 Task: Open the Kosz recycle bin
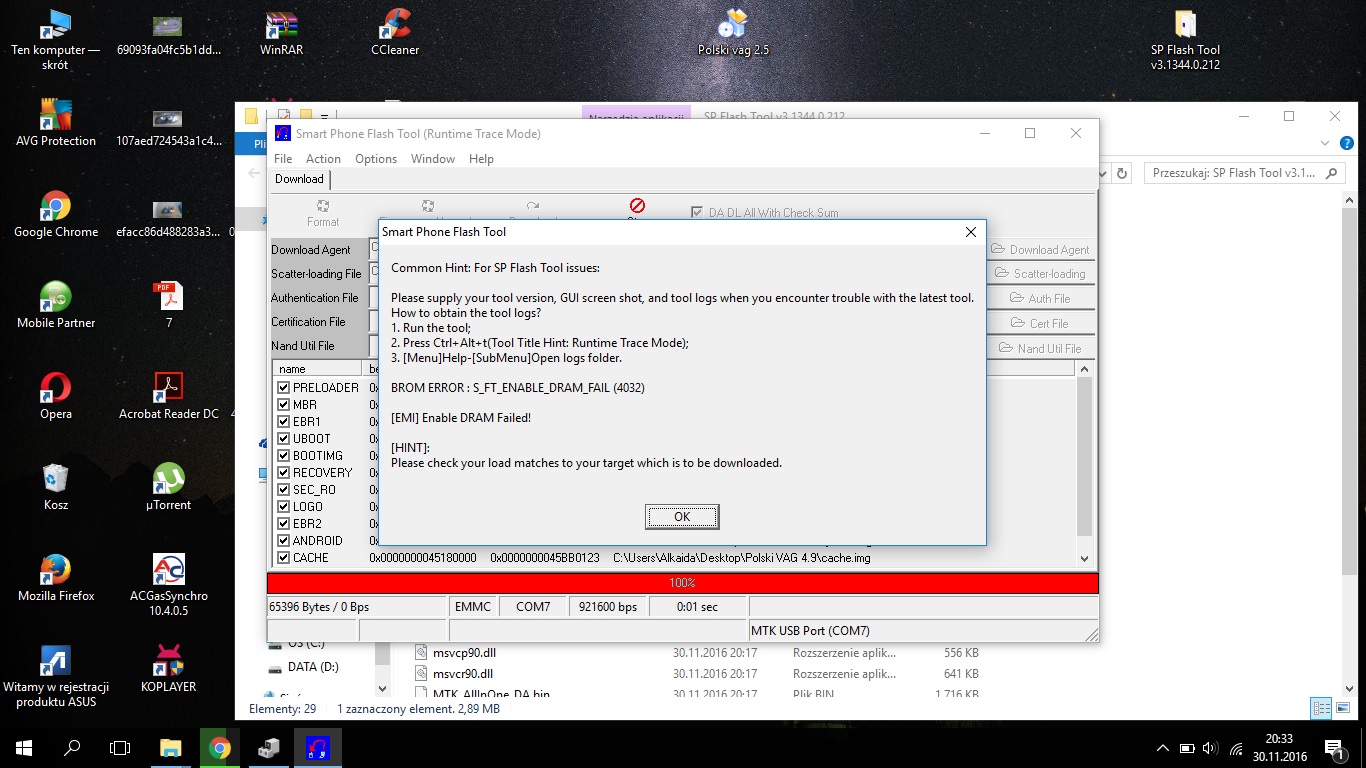56,487
